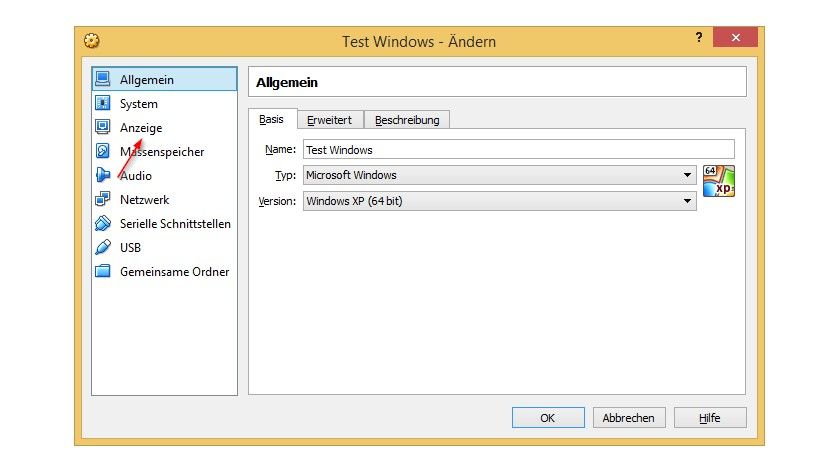This screenshot has width=840, height=473.
Task: Open Netzwerk settings category
Action: (x=164, y=200)
